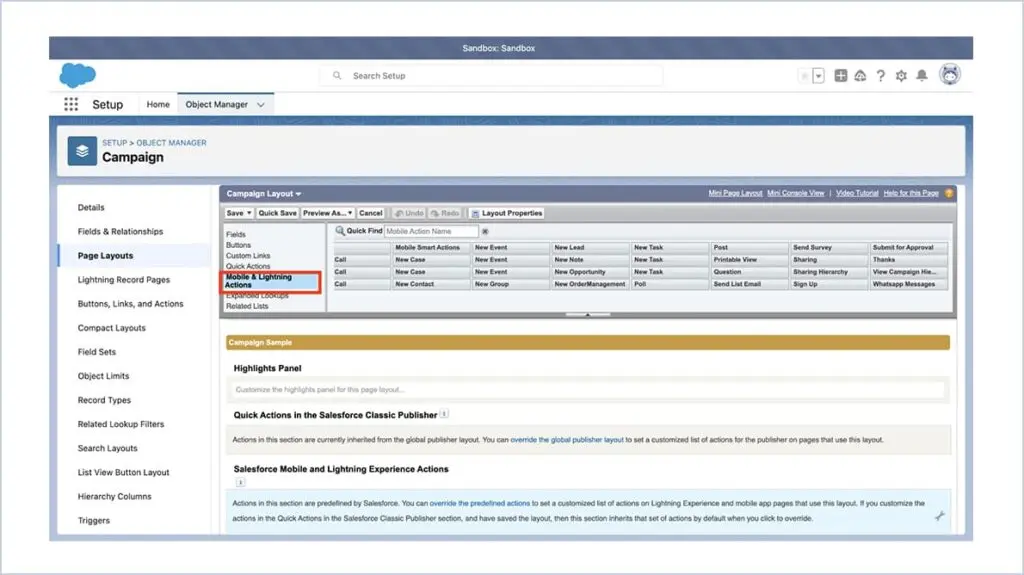Click the Cancel button in layout toolbar

(370, 213)
